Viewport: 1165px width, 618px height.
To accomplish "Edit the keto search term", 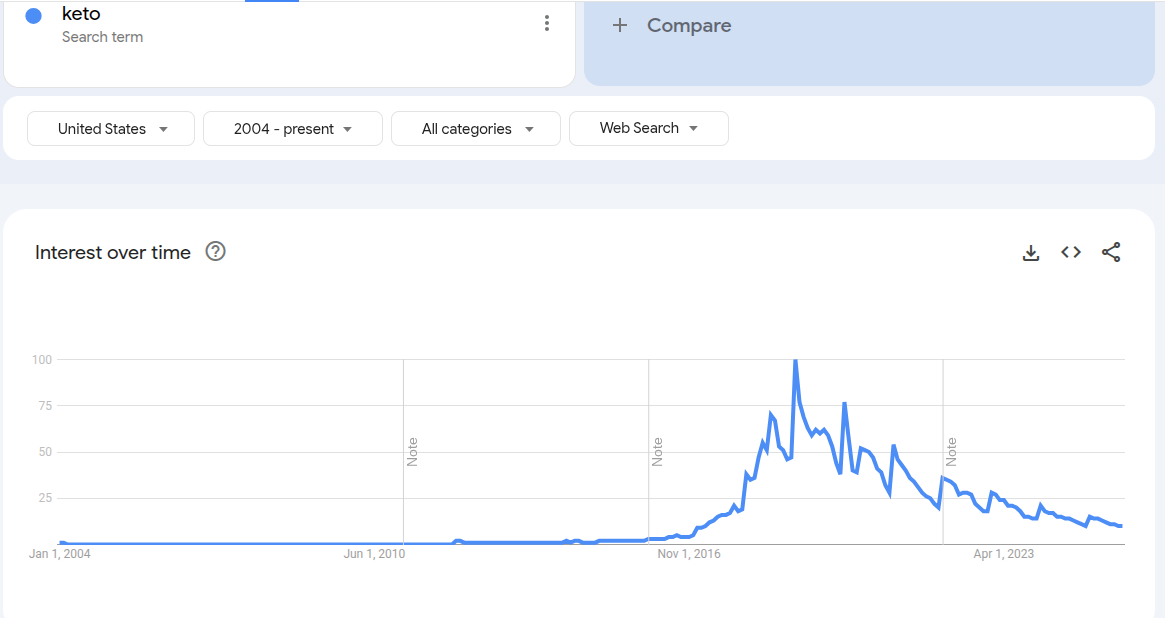I will [x=81, y=15].
